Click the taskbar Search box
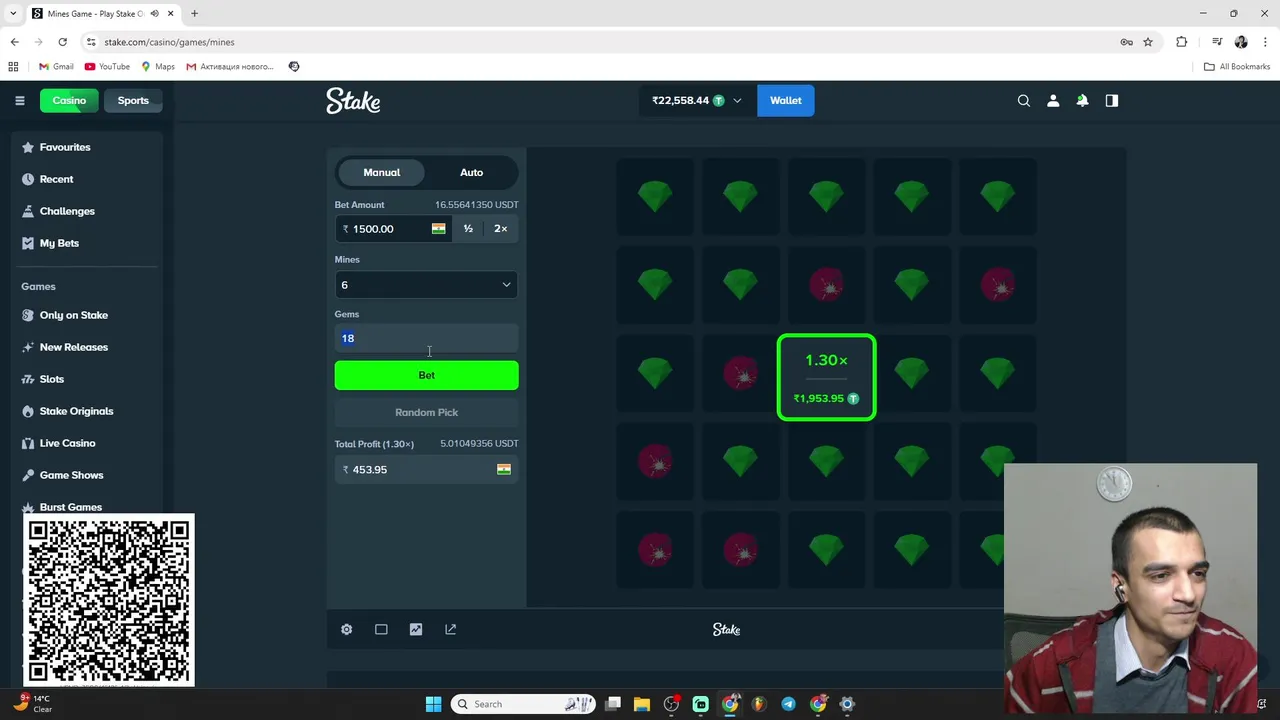 click(523, 704)
